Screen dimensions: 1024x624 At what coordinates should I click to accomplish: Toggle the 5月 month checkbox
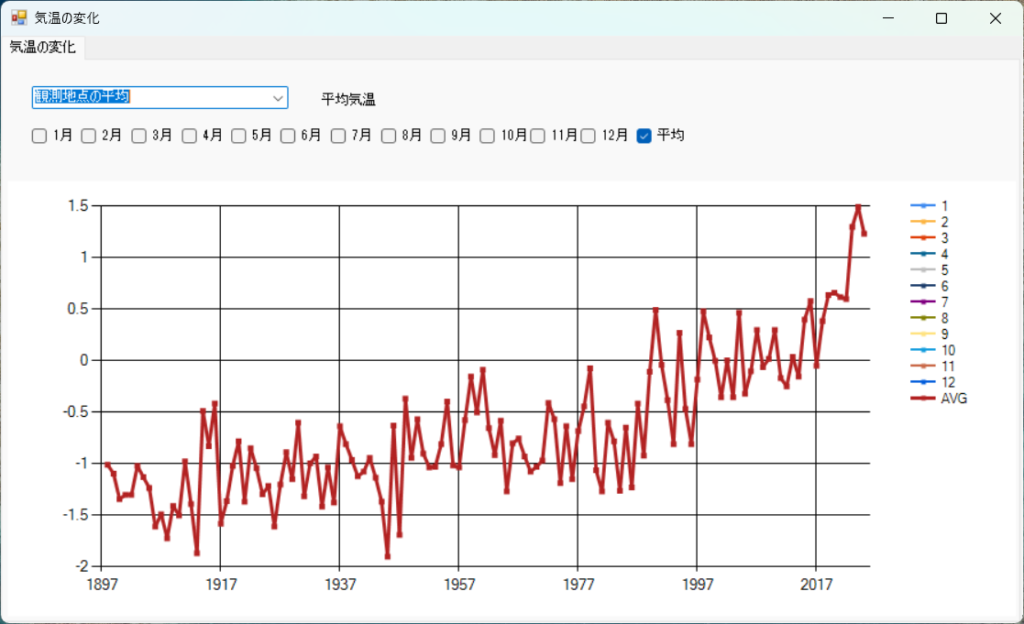coord(239,136)
